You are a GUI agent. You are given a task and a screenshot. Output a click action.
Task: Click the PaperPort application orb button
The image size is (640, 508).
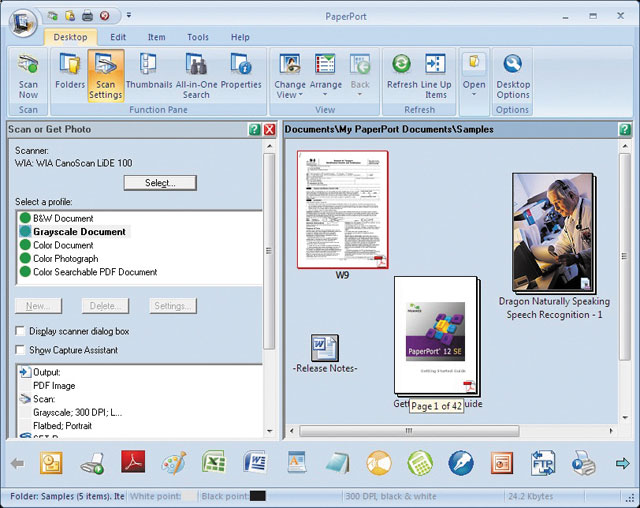pyautogui.click(x=23, y=22)
